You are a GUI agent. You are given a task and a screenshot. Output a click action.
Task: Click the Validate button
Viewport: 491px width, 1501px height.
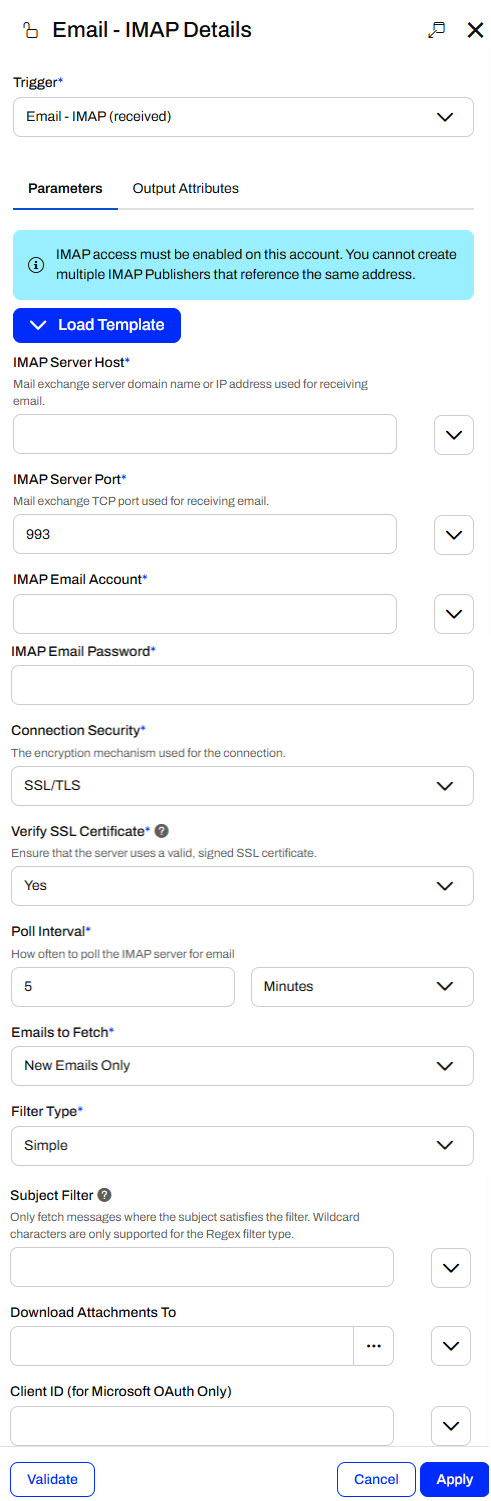(52, 1479)
